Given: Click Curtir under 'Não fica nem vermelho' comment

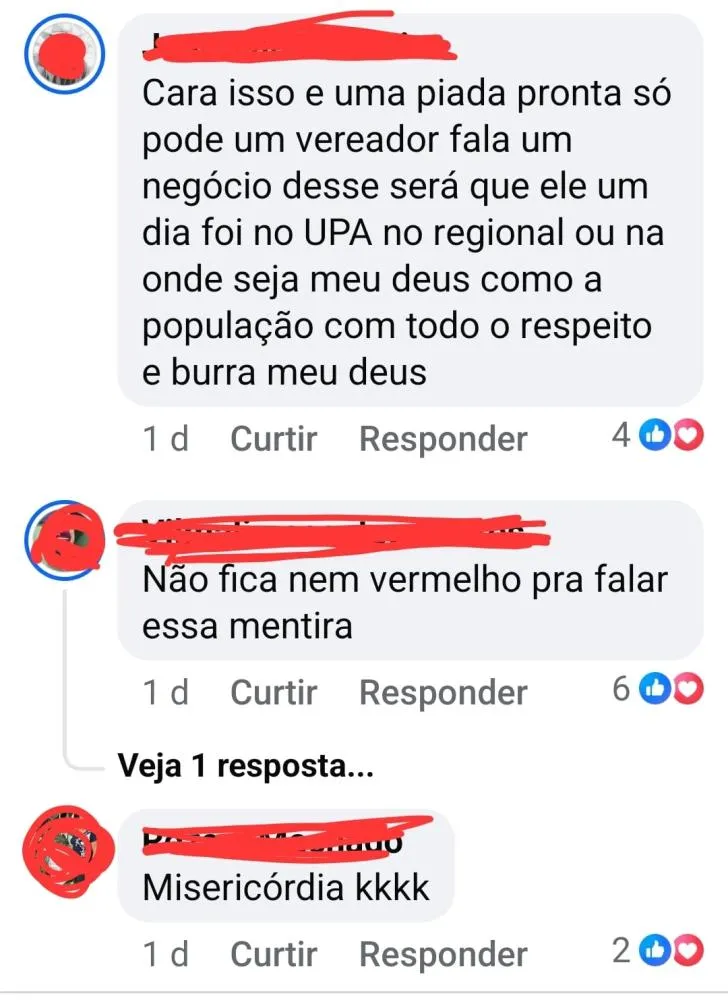Looking at the screenshot, I should [273, 692].
